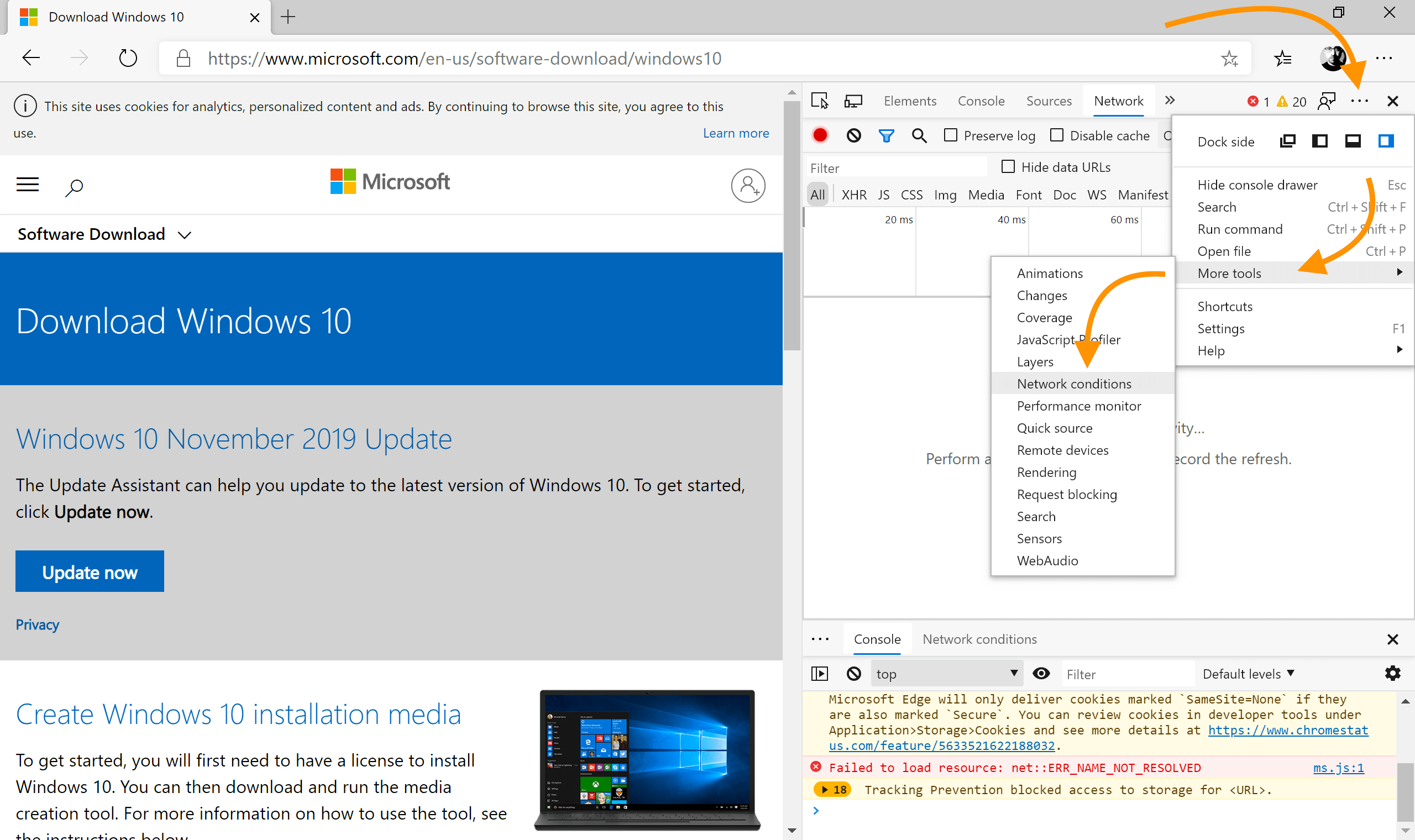Clear the console output
1415x840 pixels.
[853, 674]
